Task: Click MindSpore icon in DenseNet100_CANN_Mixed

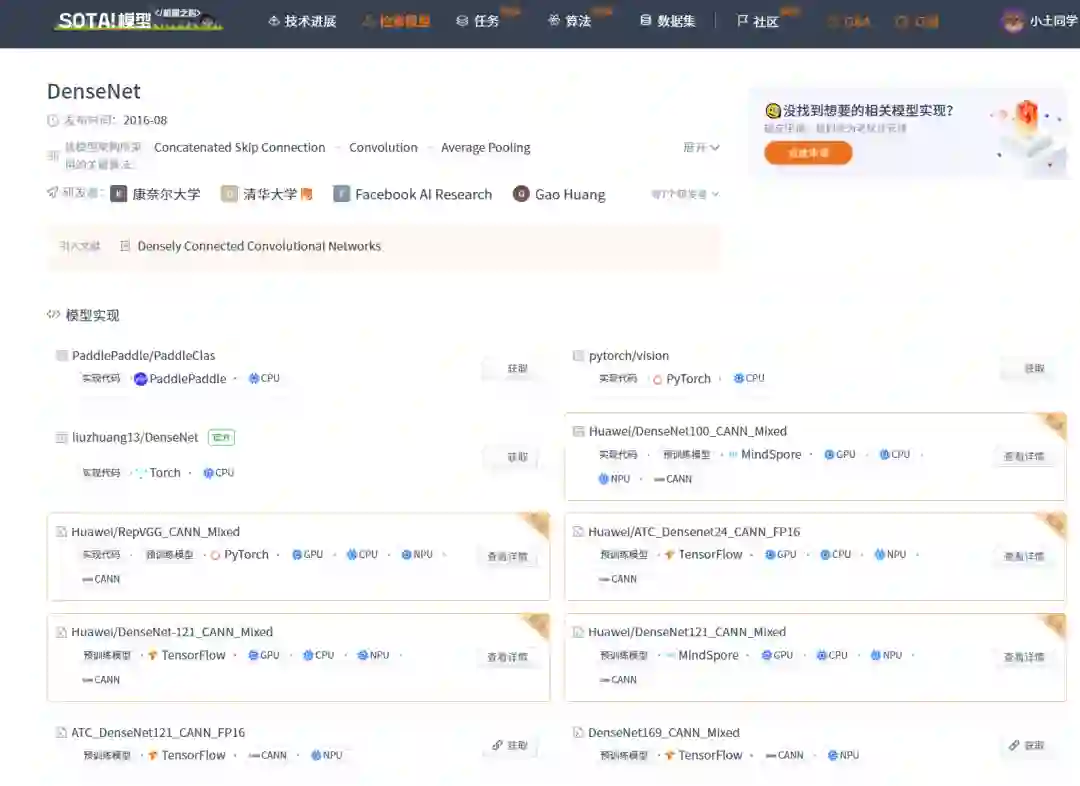Action: [733, 455]
